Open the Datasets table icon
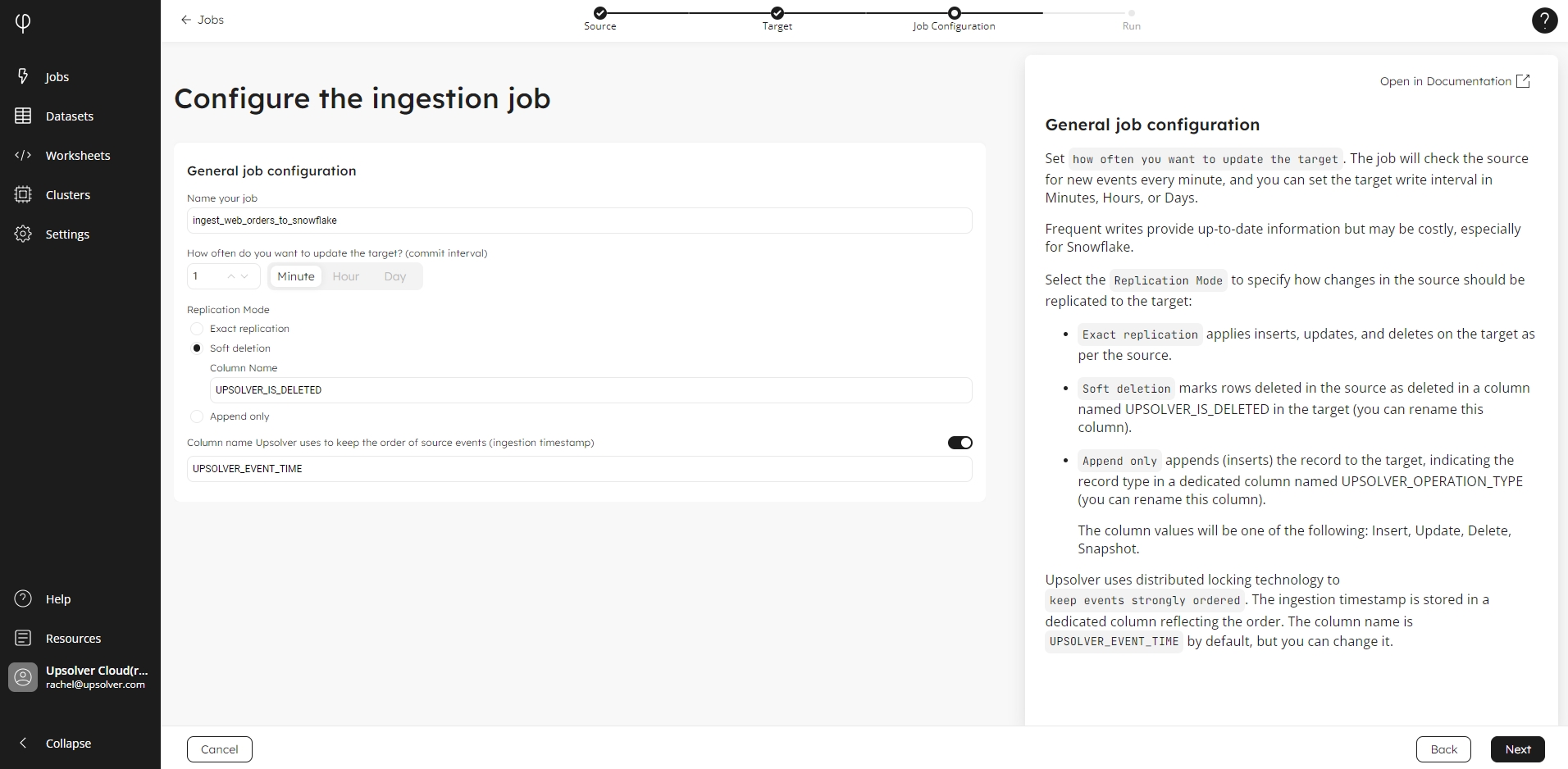1568x769 pixels. 23,116
